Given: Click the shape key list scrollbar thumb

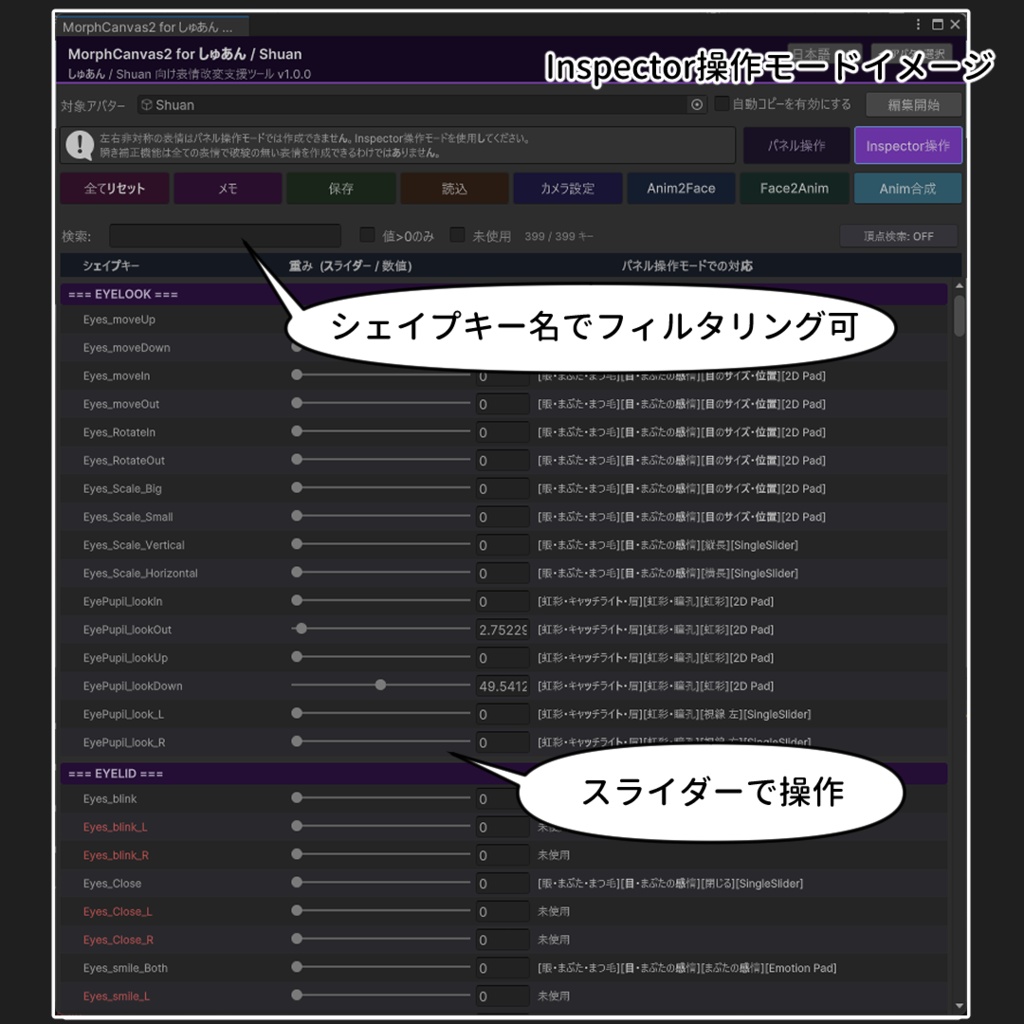Looking at the screenshot, I should 959,316.
